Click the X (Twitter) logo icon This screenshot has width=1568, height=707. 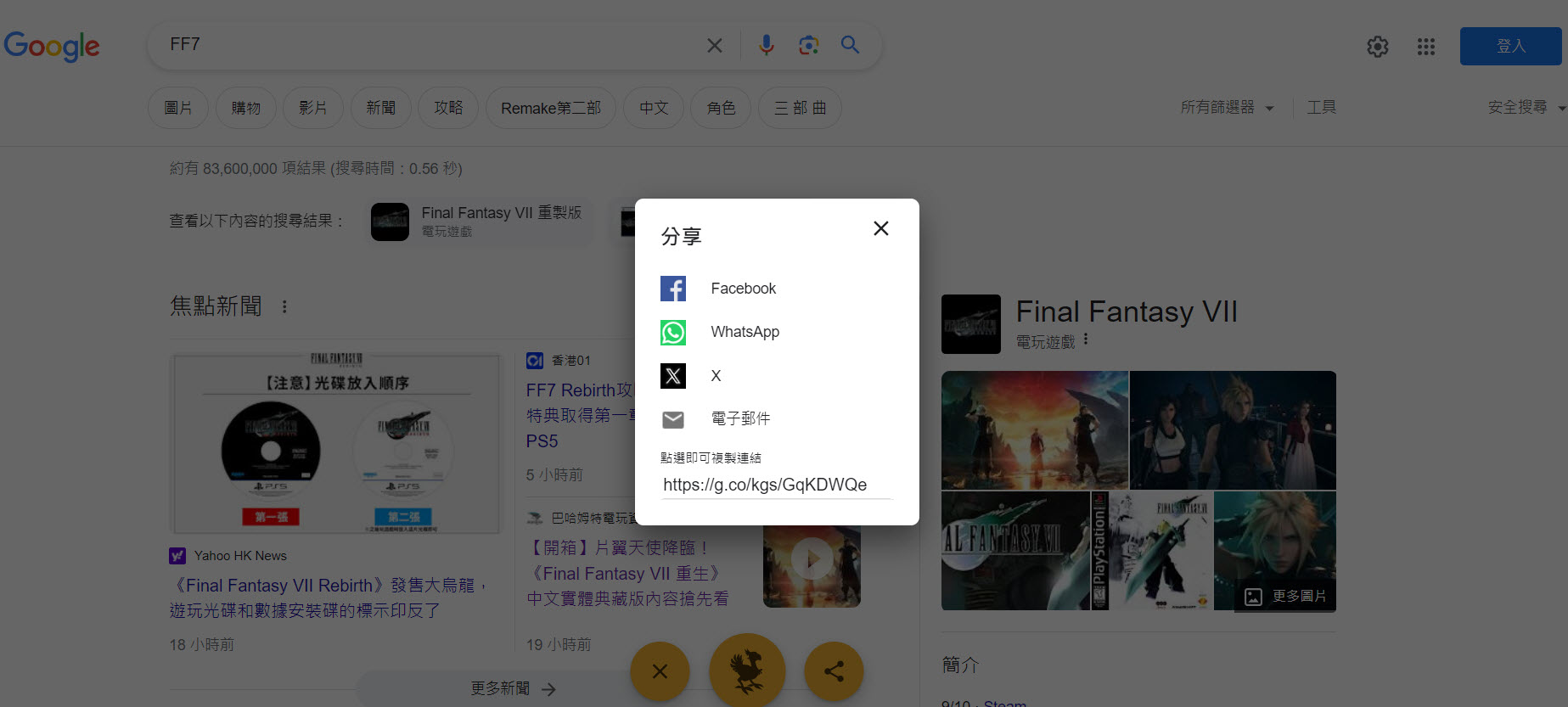click(673, 375)
